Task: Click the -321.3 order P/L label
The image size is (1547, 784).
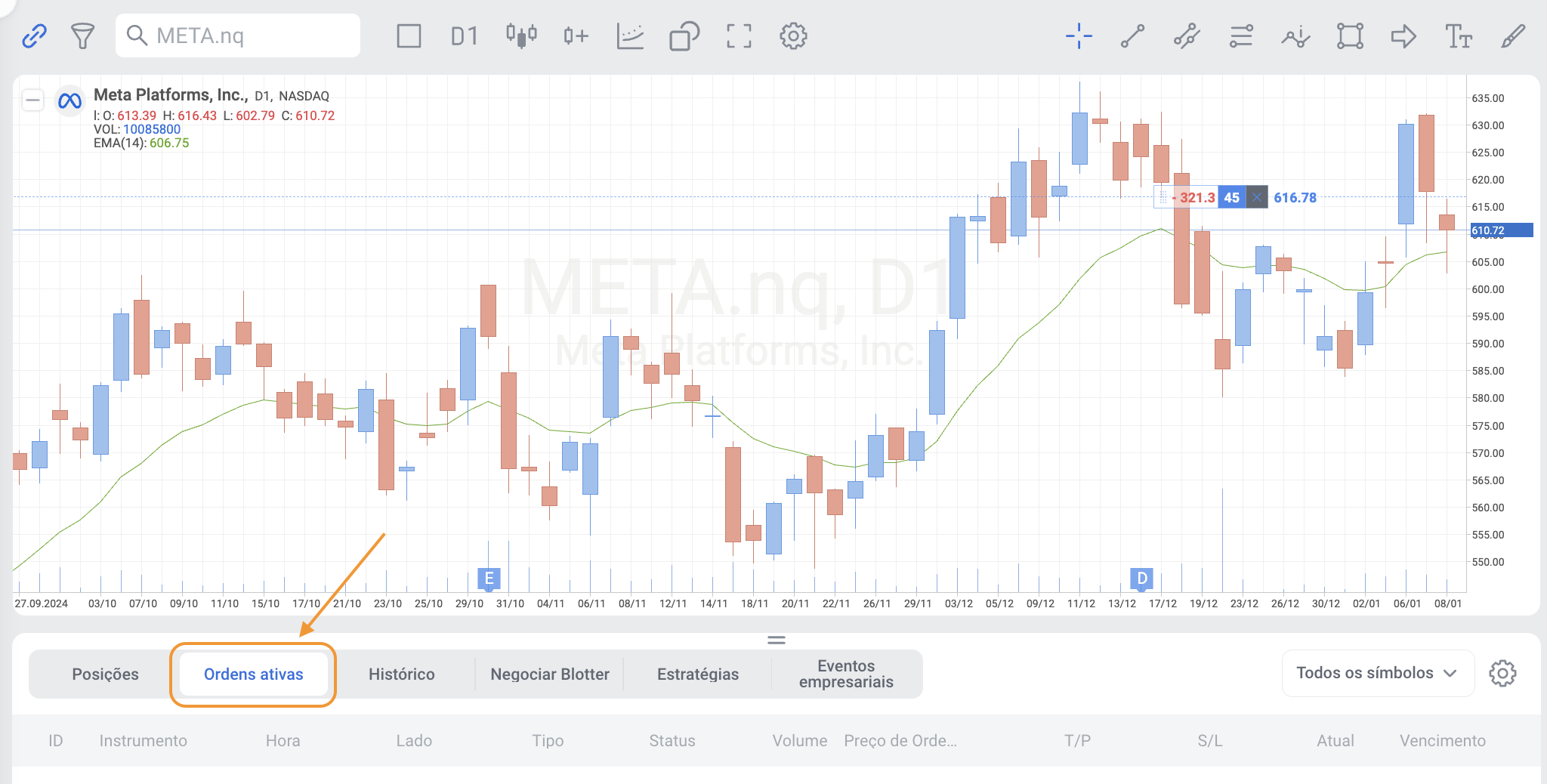Action: coord(1193,197)
